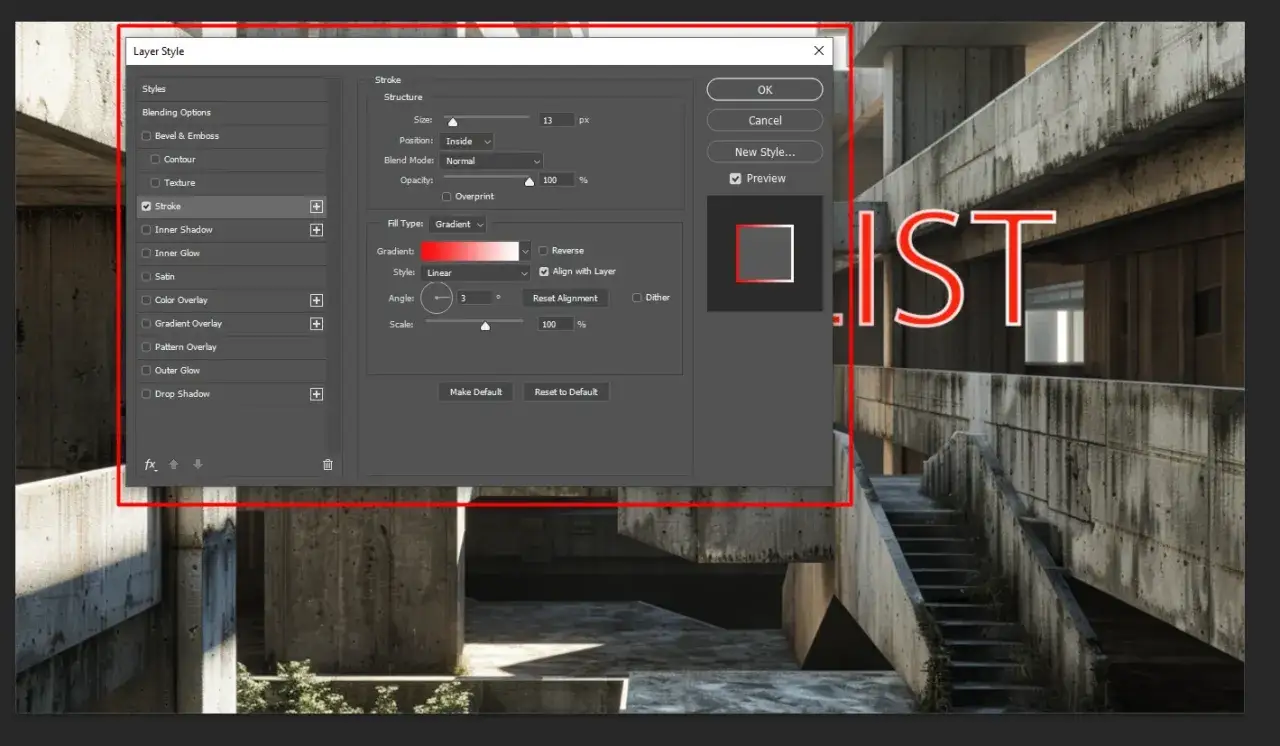Click the Opacity slider handle
This screenshot has height=746, width=1280.
pyautogui.click(x=529, y=181)
